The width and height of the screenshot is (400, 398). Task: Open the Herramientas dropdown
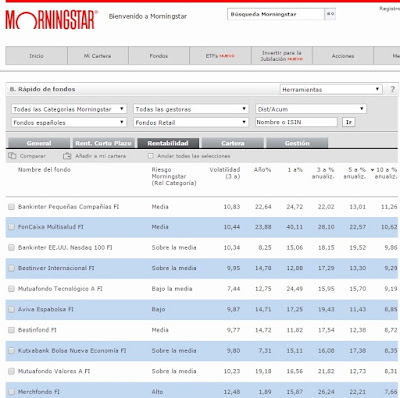click(331, 89)
